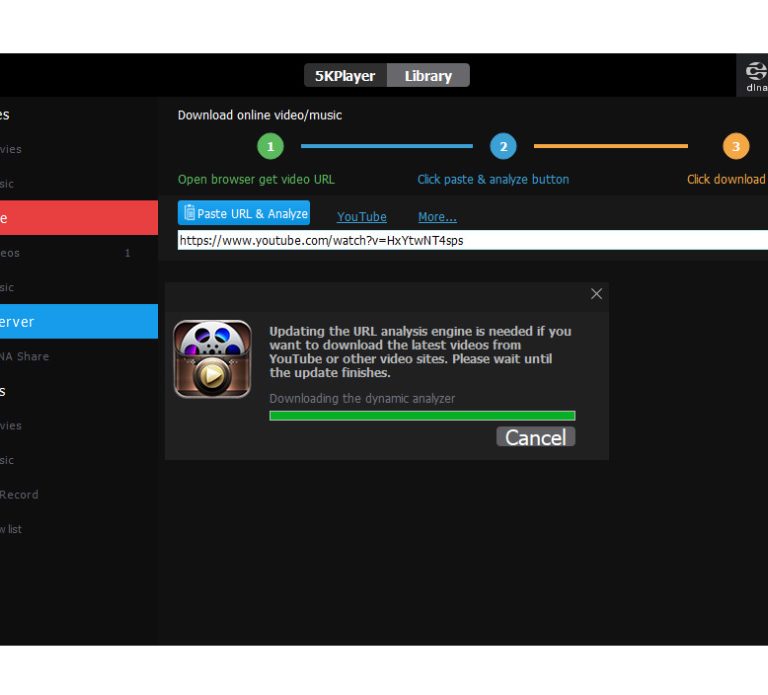
Task: Click the green step 1 circle
Action: [x=270, y=147]
